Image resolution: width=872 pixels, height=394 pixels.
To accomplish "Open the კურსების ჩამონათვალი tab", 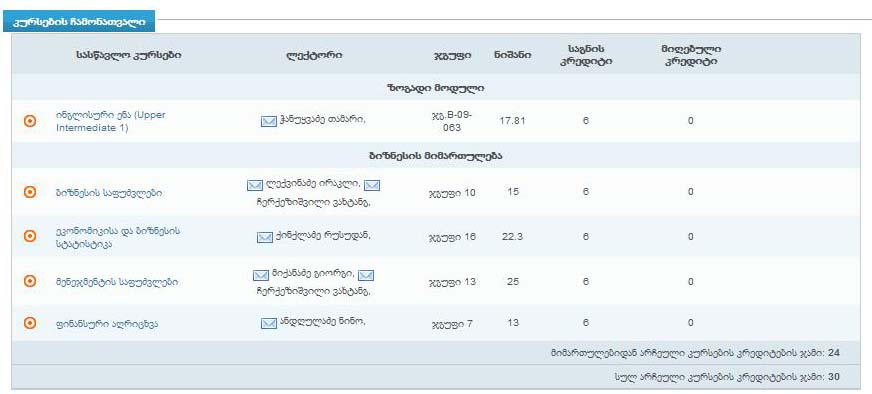I will (x=79, y=22).
